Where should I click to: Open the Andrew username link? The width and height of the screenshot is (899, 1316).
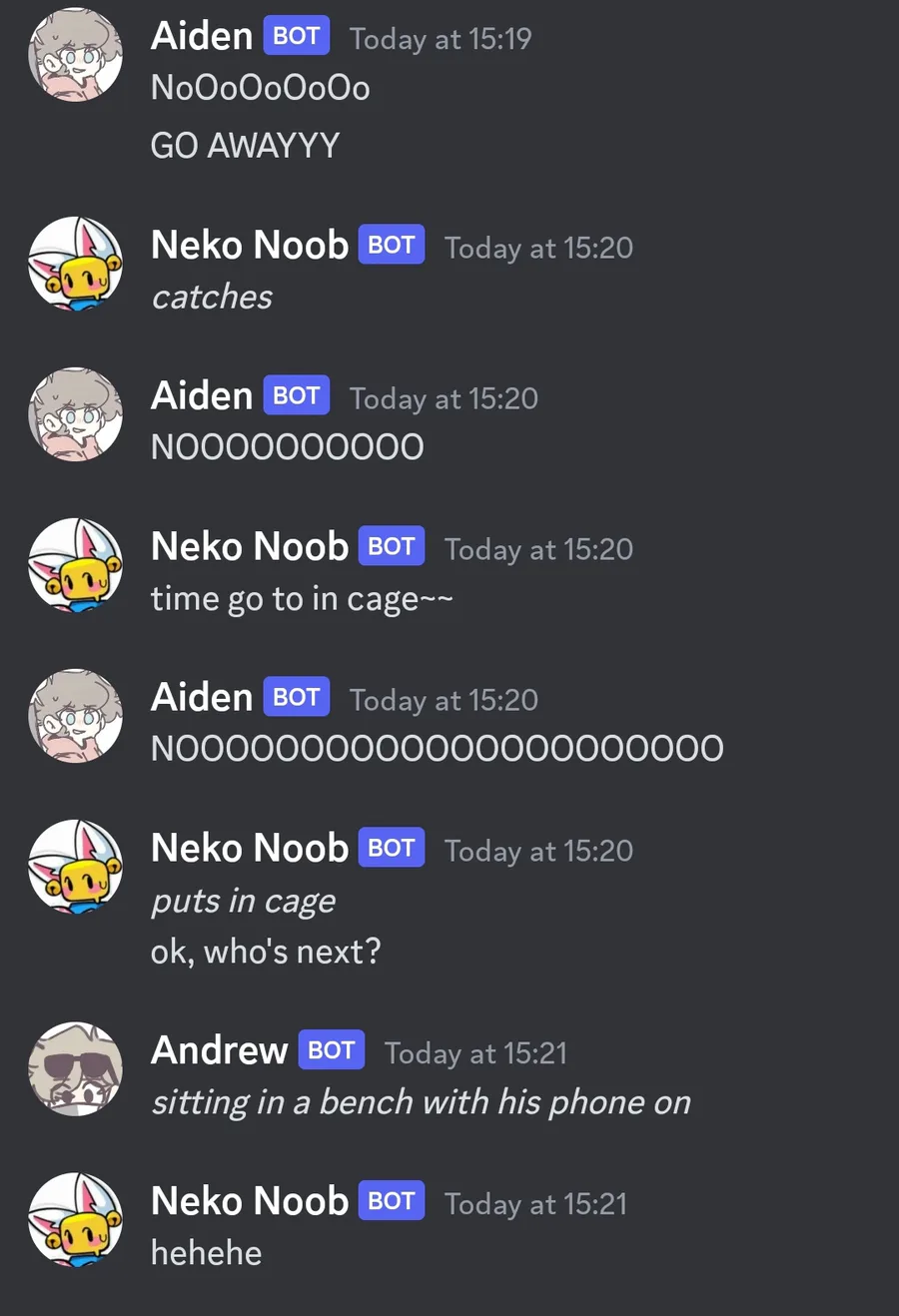219,1050
